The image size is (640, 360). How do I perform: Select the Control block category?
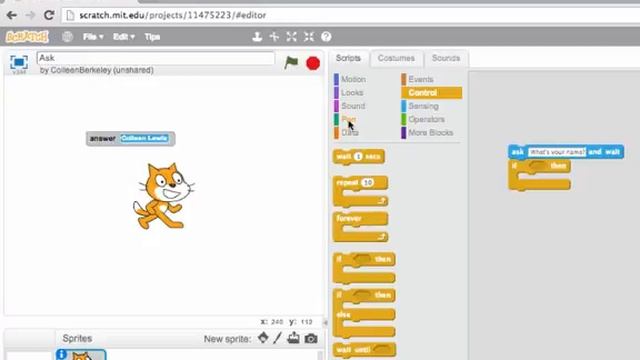(x=431, y=93)
